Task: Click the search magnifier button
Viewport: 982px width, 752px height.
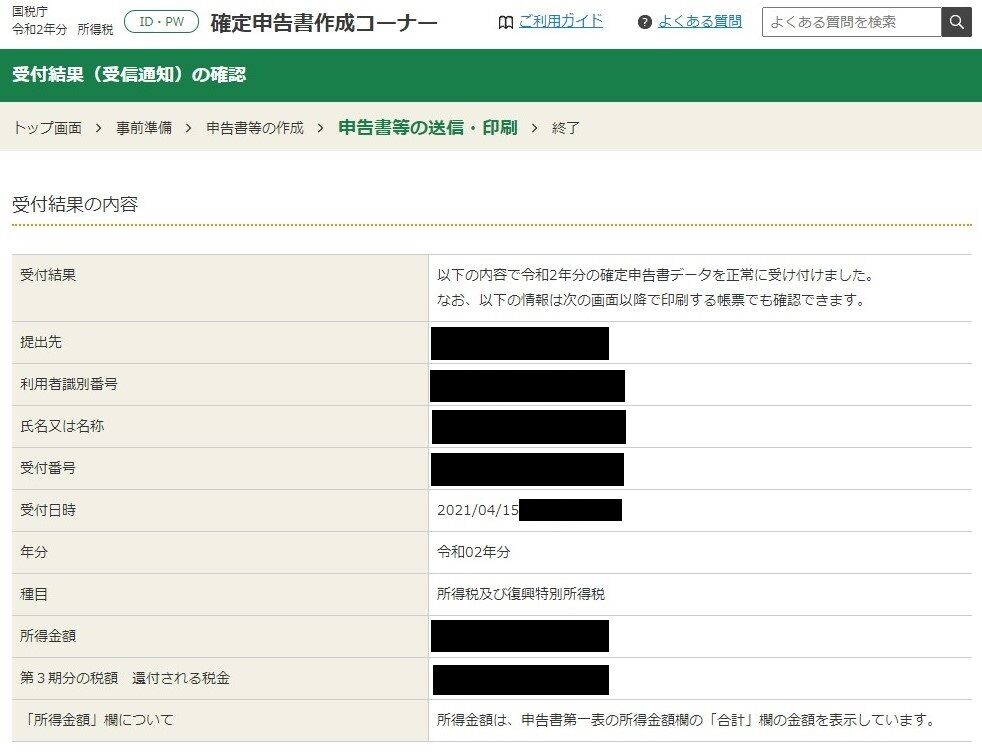Action: coord(956,23)
